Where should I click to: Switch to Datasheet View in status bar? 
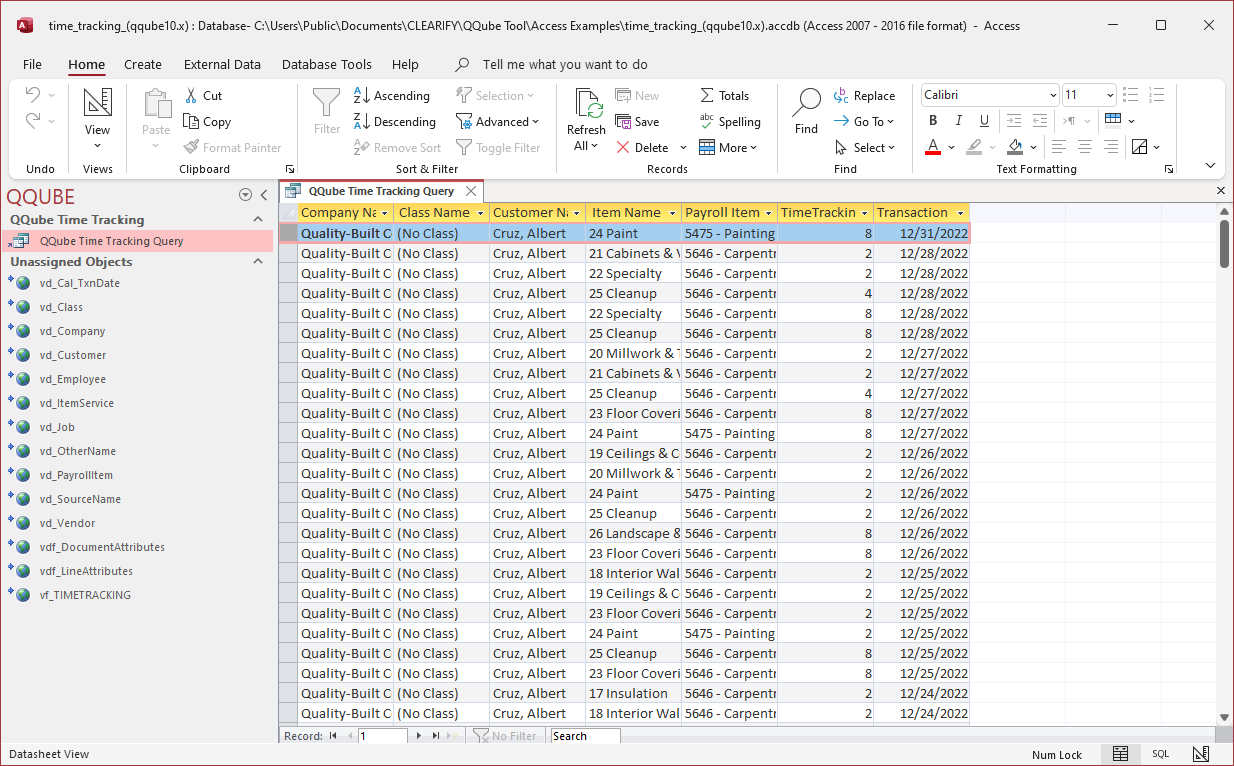click(1121, 754)
